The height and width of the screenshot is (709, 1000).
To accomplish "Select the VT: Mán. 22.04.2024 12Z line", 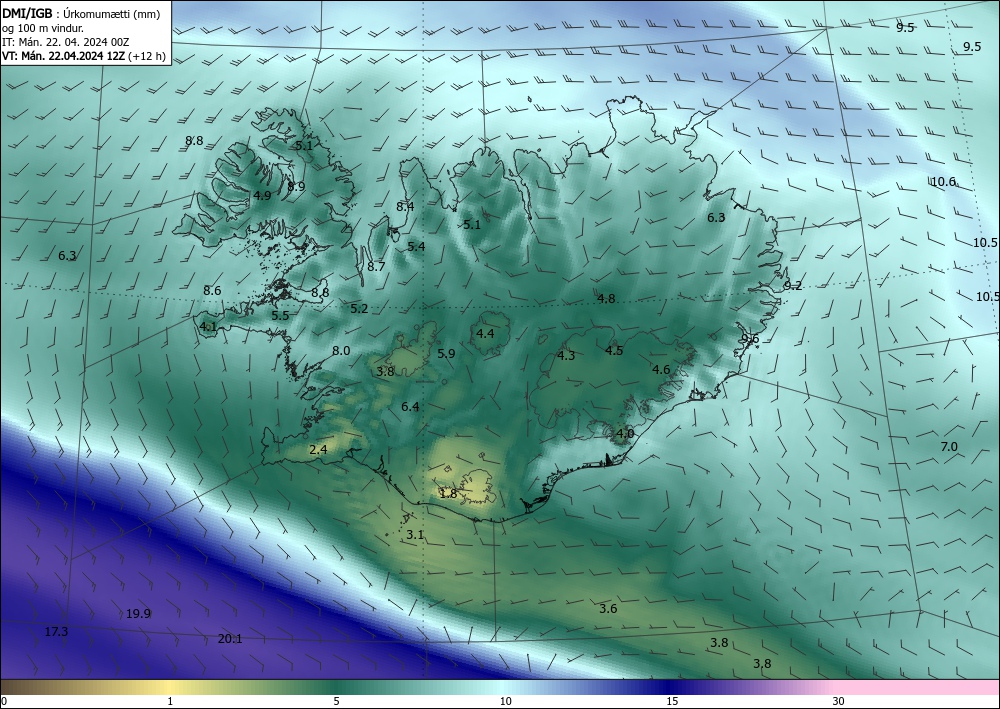I will [84, 56].
